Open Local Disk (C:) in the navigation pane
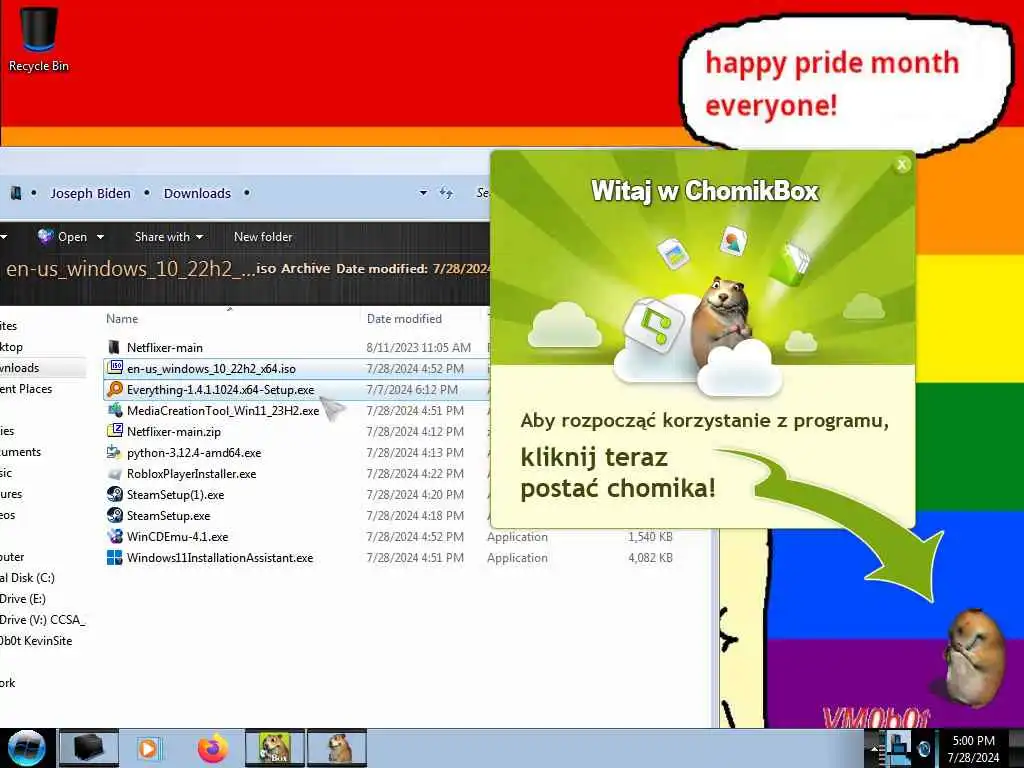This screenshot has width=1024, height=768. pos(27,577)
